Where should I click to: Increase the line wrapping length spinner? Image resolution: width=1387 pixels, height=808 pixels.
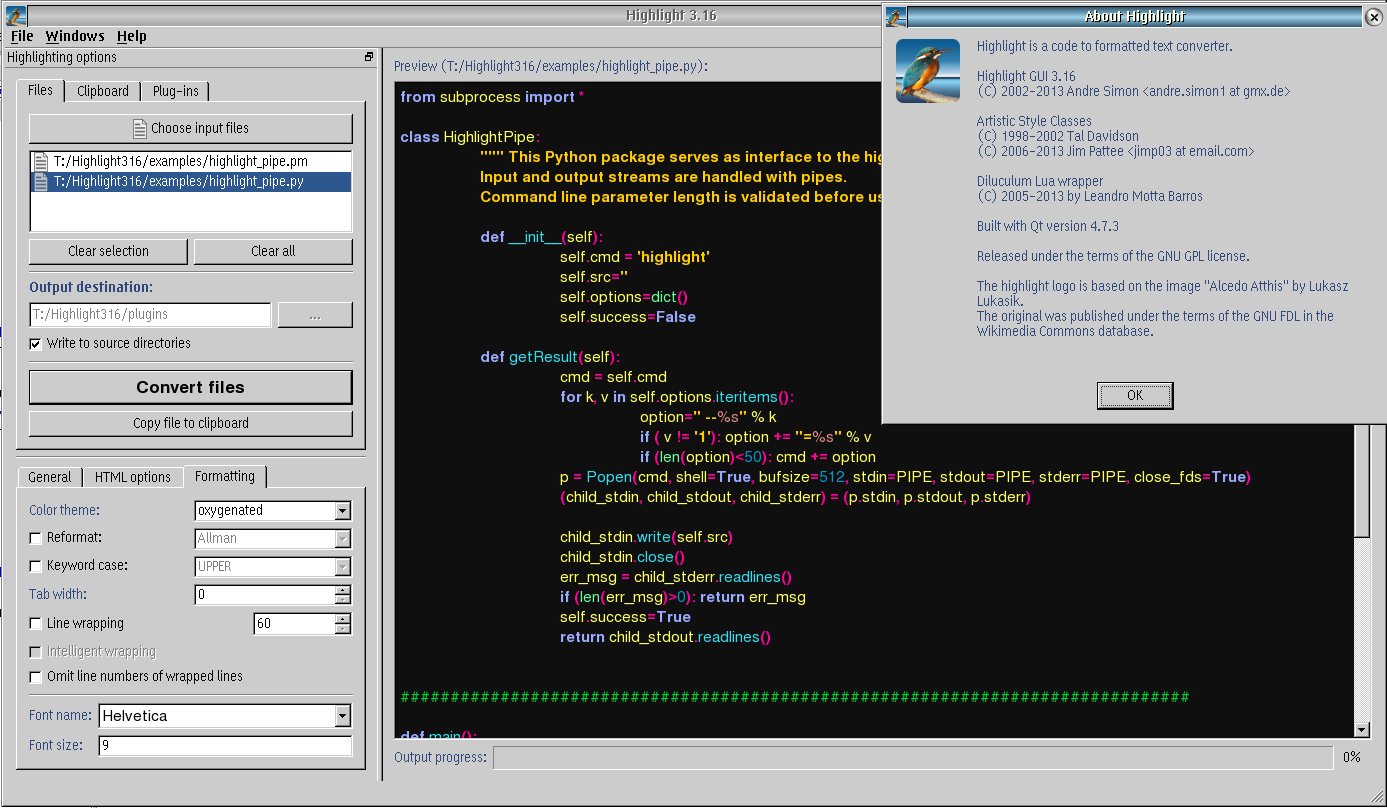tap(343, 619)
